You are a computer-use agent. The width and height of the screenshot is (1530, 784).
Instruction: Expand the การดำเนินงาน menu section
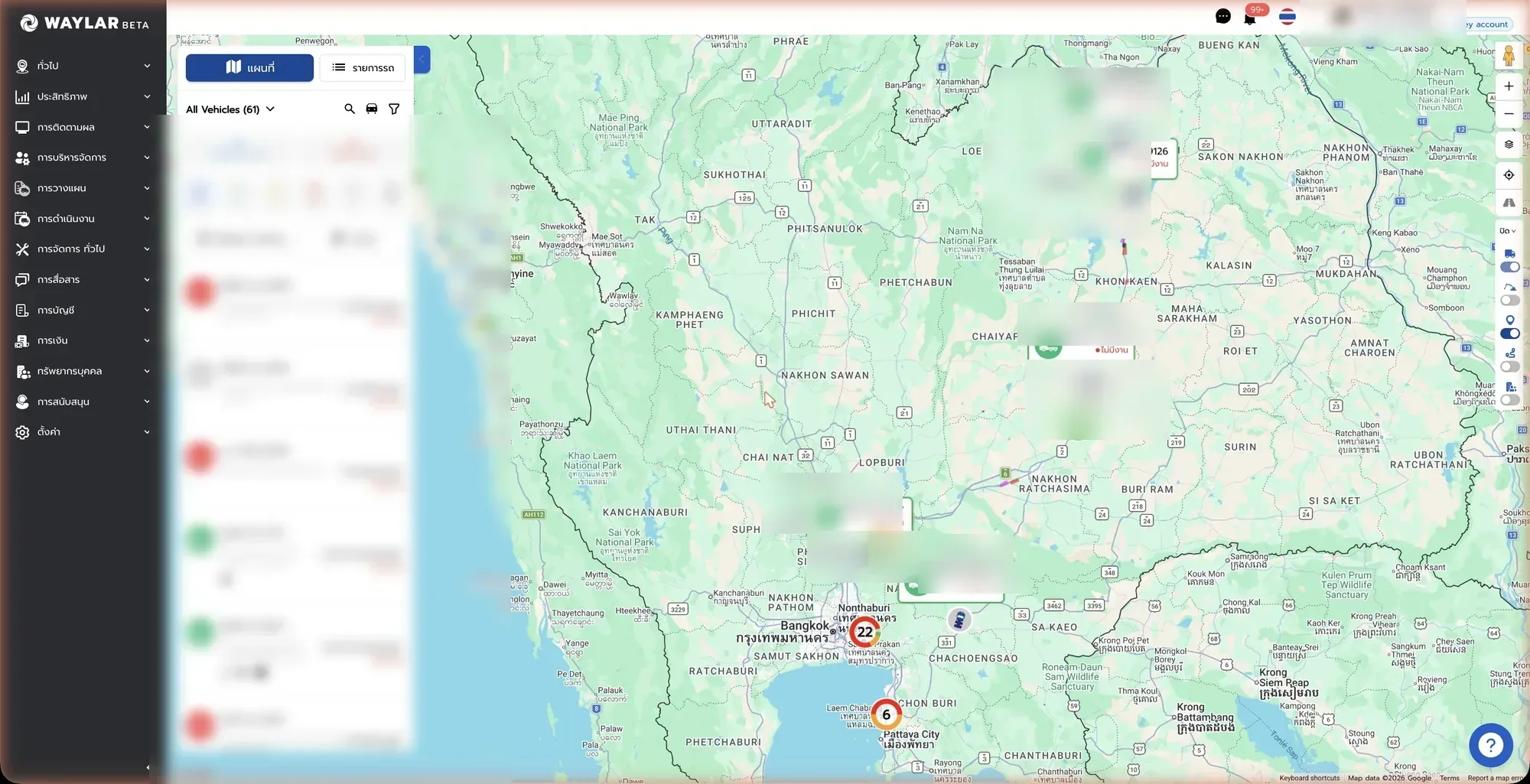point(83,219)
